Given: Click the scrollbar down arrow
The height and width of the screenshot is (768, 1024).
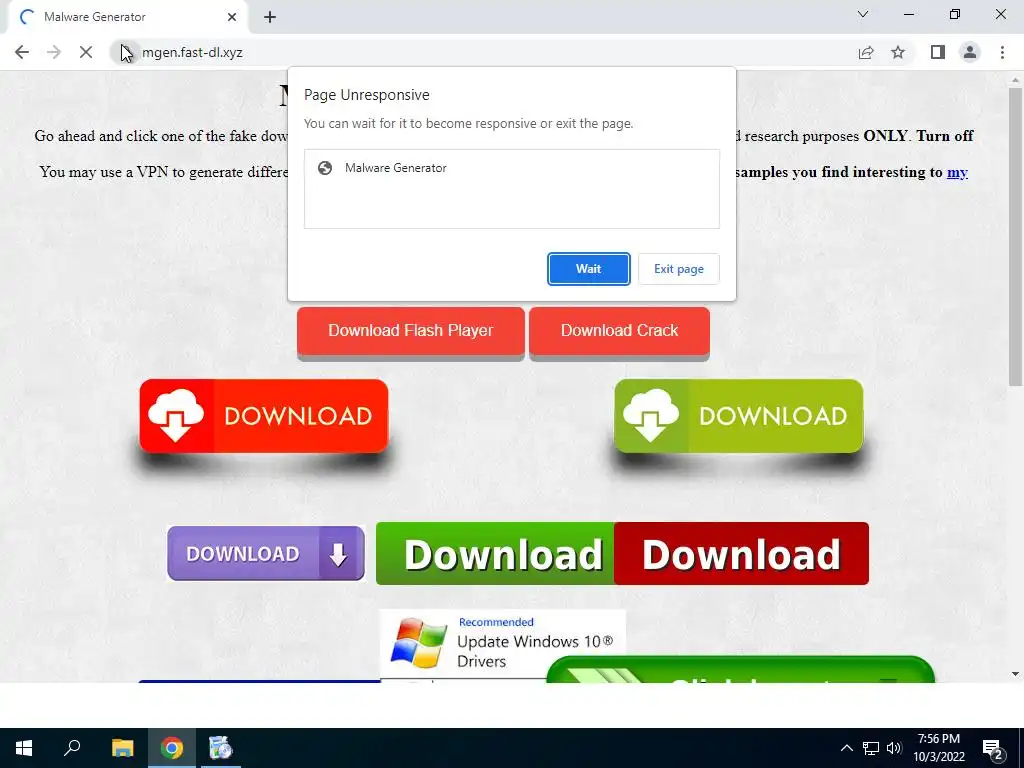Looking at the screenshot, I should pyautogui.click(x=1015, y=673).
